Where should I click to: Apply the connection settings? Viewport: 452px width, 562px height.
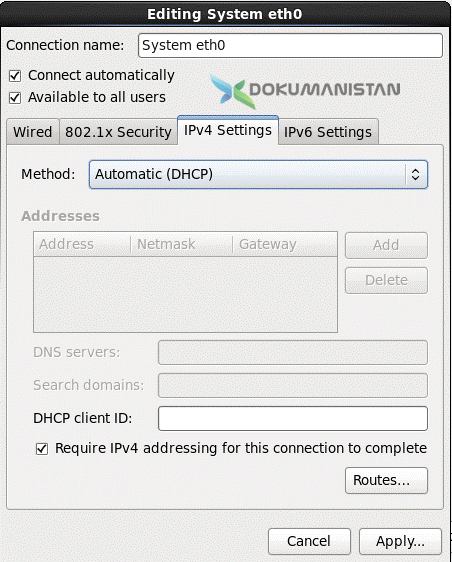[x=400, y=541]
